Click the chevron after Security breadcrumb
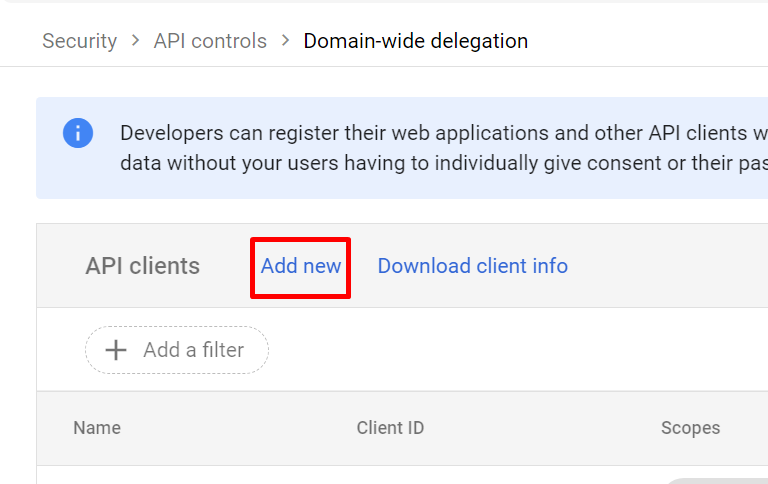The image size is (768, 484). tap(136, 41)
